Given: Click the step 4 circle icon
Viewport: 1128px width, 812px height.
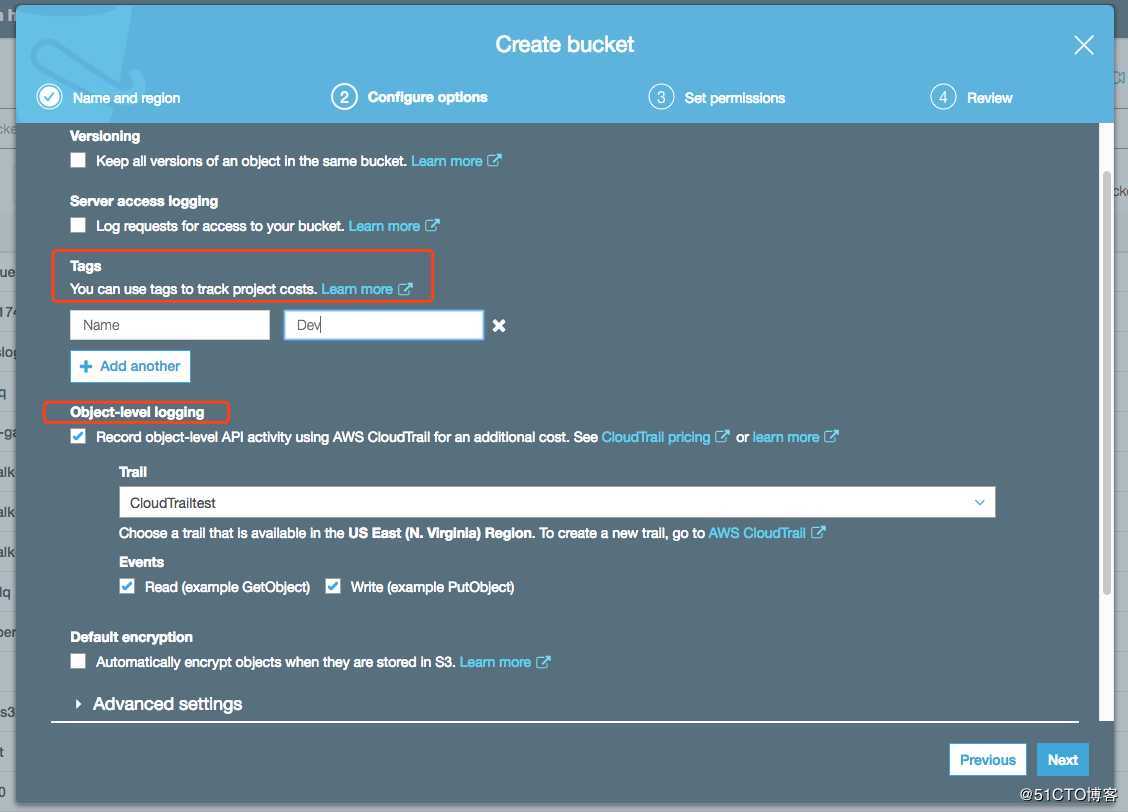Looking at the screenshot, I should click(x=942, y=96).
